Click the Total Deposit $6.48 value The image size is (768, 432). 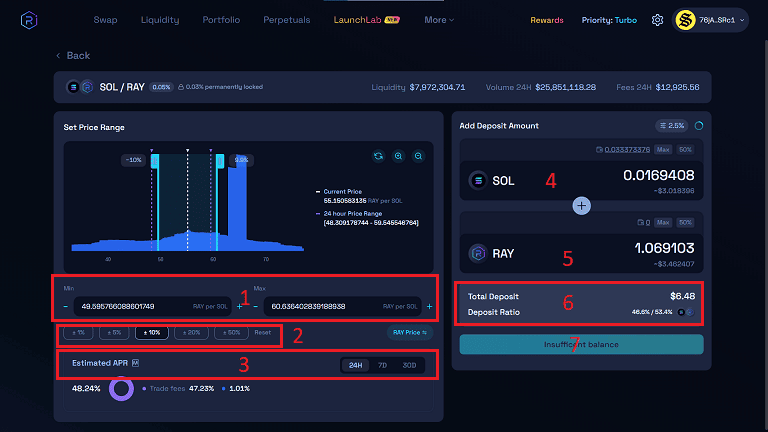[682, 296]
